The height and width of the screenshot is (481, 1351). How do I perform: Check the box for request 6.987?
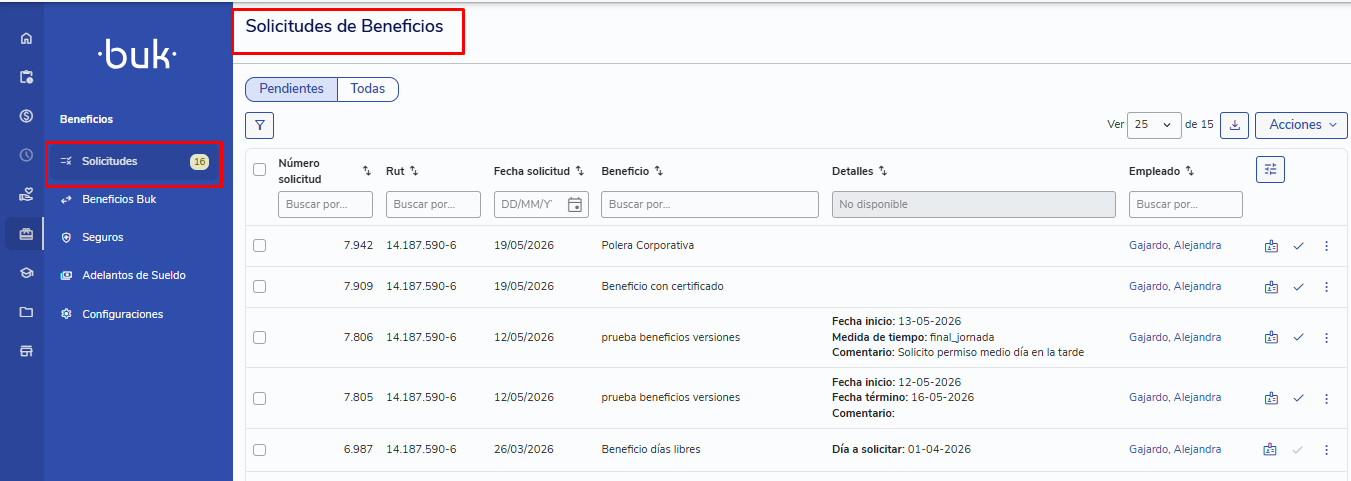(x=260, y=450)
